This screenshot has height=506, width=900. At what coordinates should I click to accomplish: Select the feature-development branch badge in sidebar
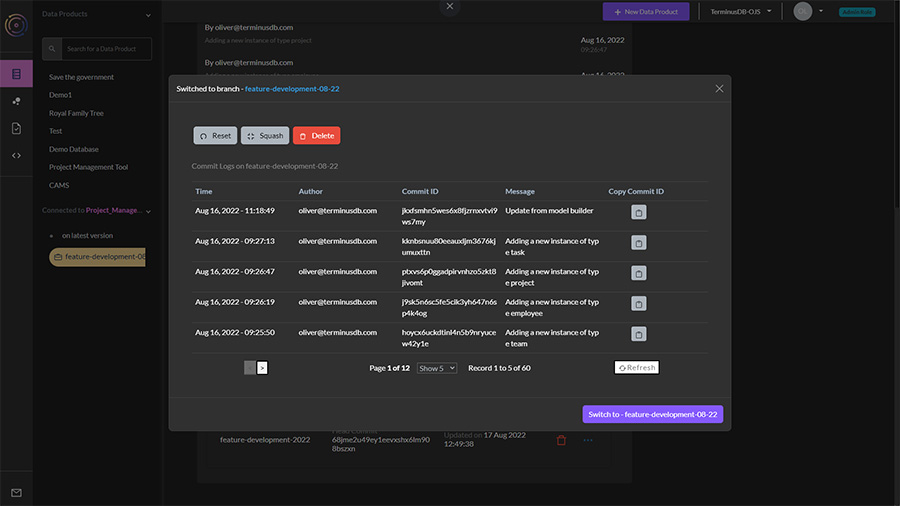point(98,256)
